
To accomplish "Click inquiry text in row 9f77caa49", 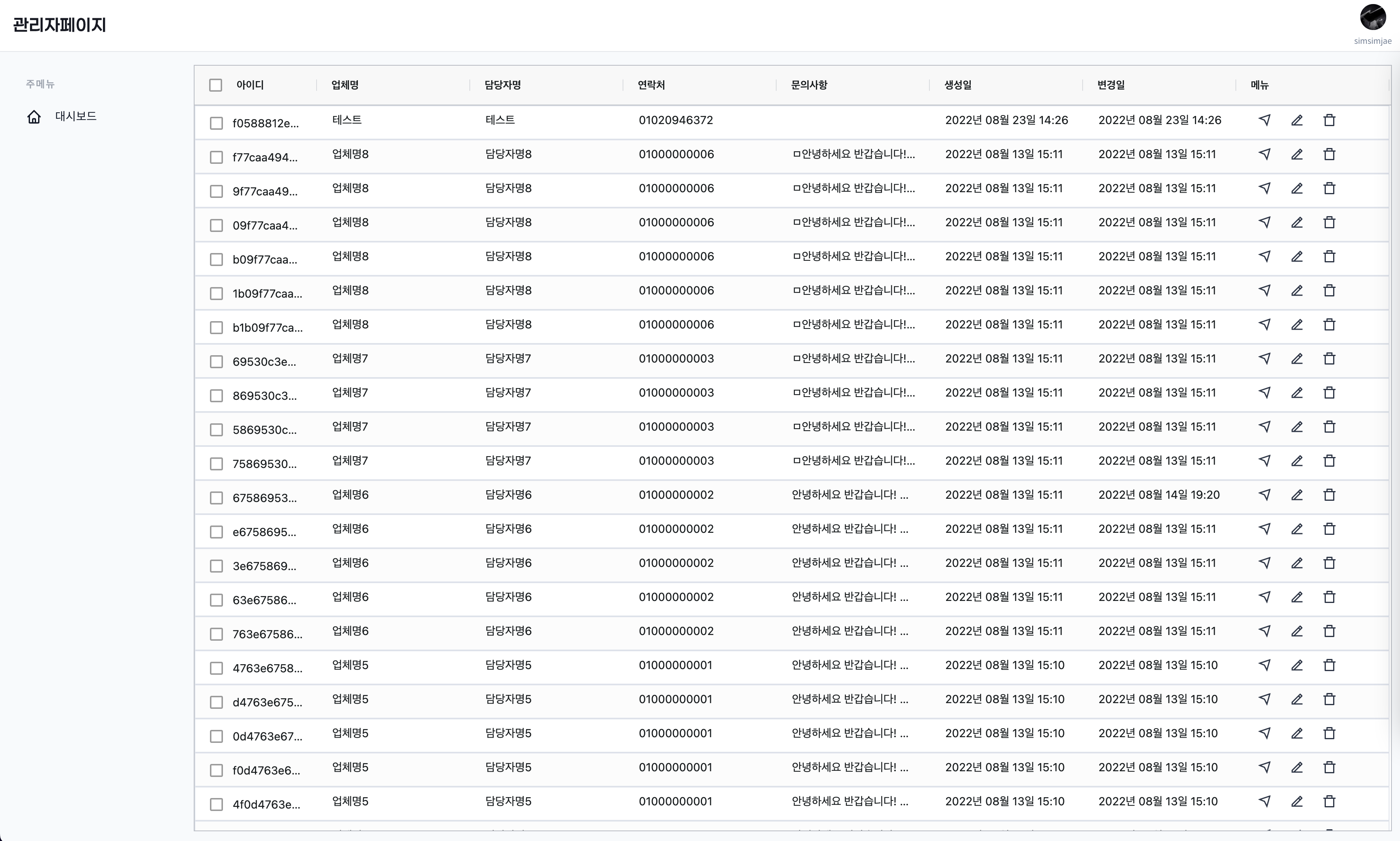I will coord(854,188).
